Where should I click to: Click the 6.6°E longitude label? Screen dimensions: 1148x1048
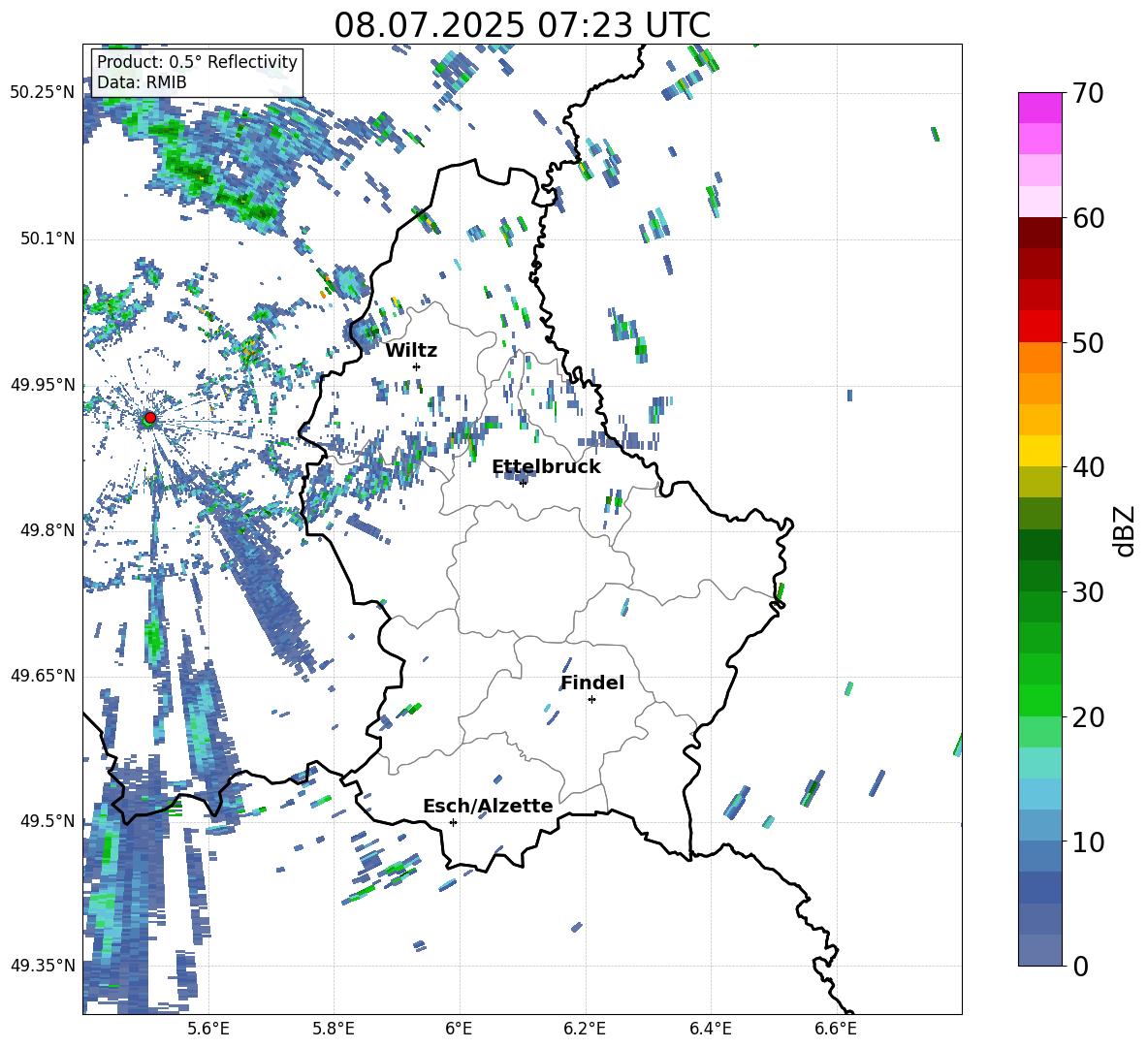pos(836,1029)
